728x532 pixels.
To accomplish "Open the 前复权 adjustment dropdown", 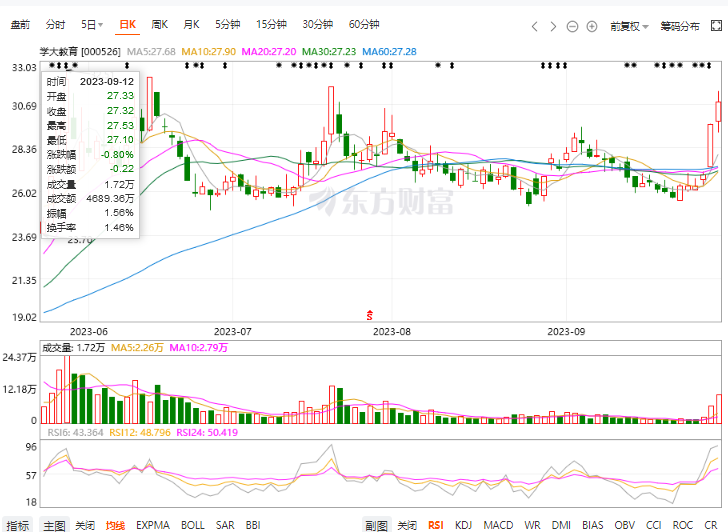I will coord(629,26).
